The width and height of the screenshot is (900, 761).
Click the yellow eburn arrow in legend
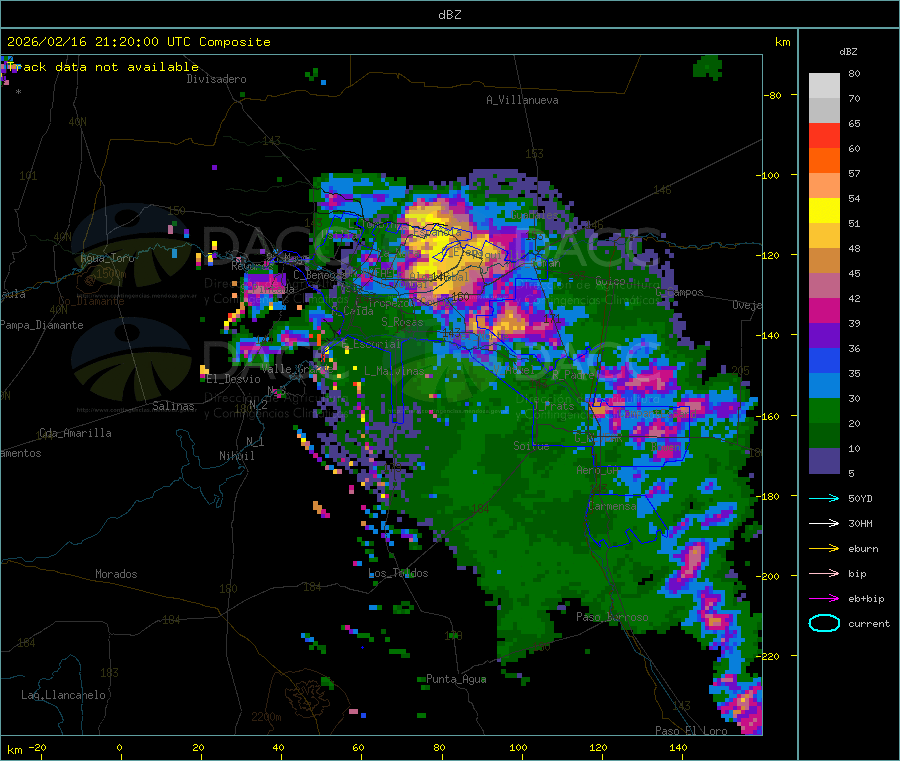click(824, 549)
